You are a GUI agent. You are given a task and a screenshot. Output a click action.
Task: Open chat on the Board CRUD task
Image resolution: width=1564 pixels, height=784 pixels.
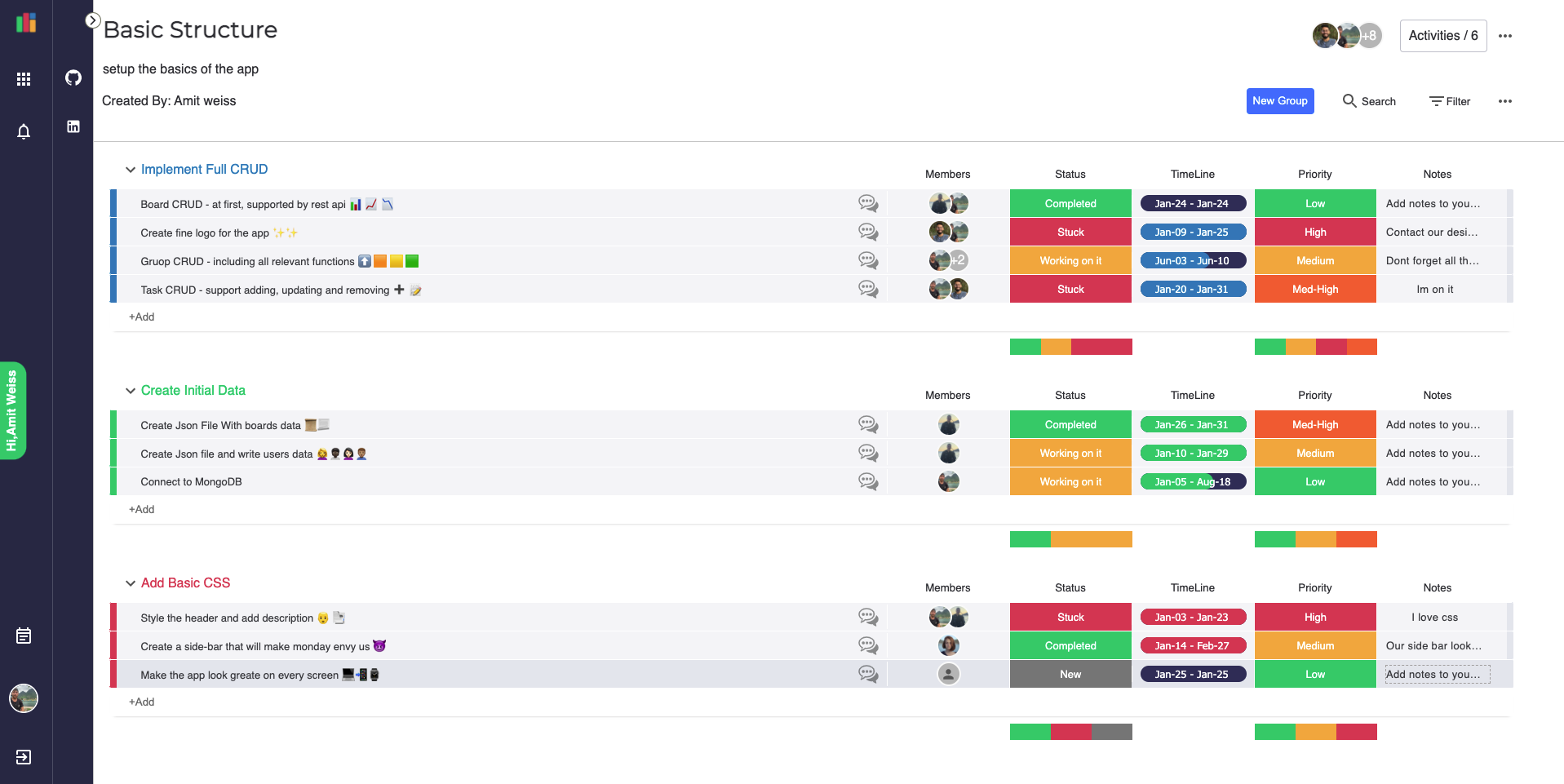(867, 203)
